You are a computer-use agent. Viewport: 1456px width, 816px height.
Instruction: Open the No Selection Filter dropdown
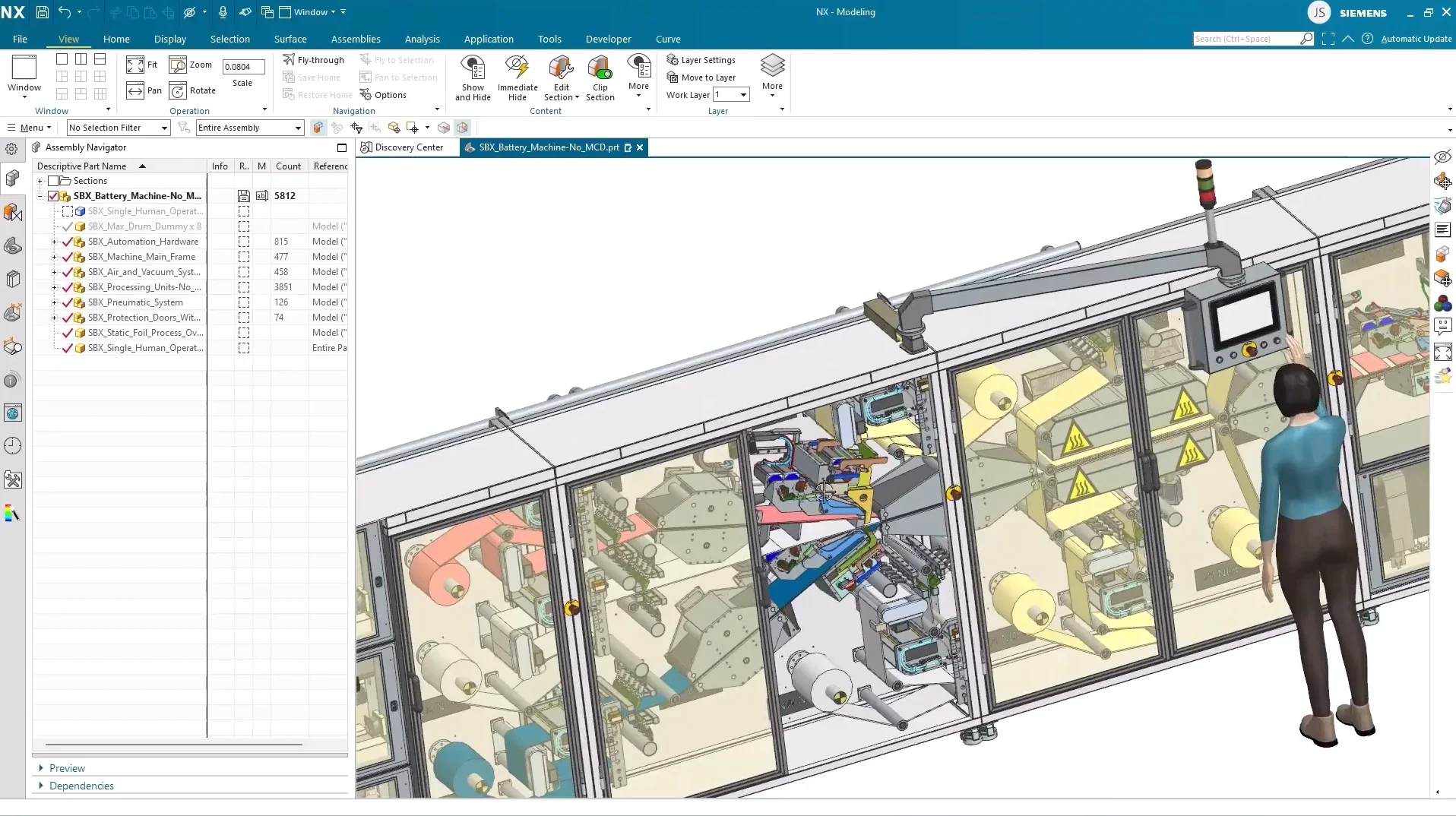point(164,128)
